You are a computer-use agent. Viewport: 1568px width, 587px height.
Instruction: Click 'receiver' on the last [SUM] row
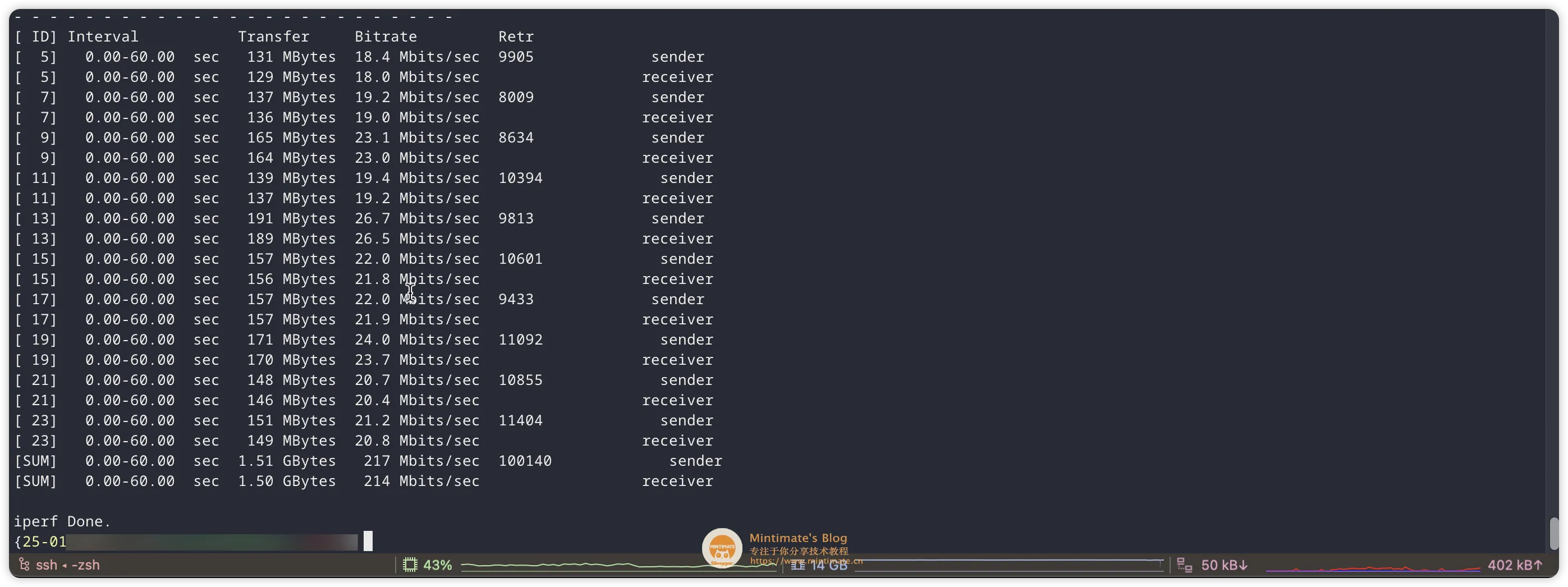[x=677, y=481]
